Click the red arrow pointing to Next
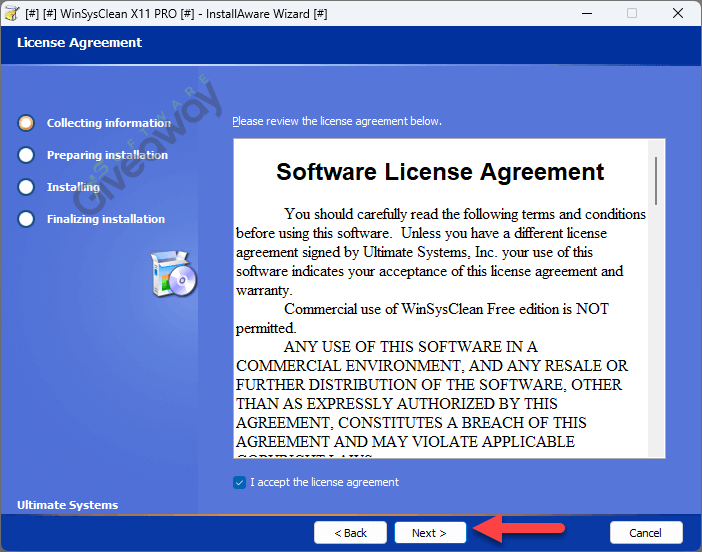The height and width of the screenshot is (552, 702). click(510, 528)
